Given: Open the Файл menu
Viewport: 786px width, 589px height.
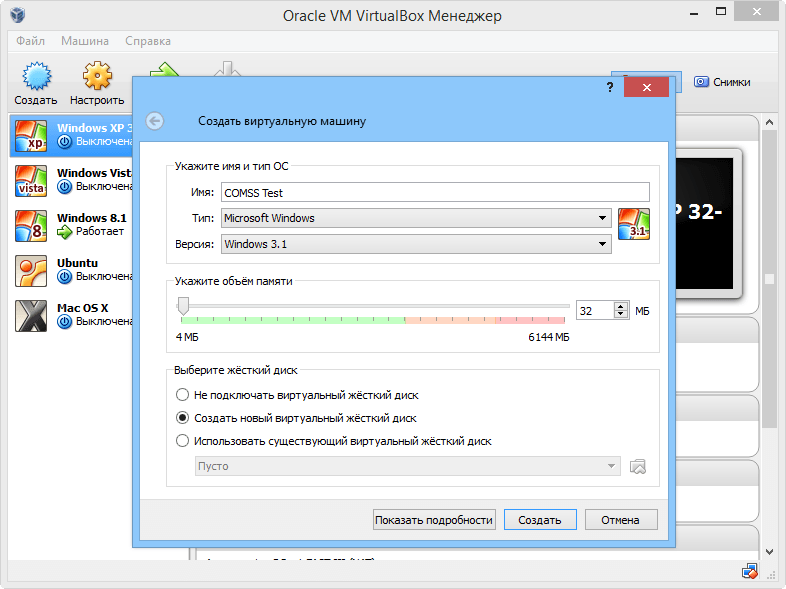Looking at the screenshot, I should 31,41.
